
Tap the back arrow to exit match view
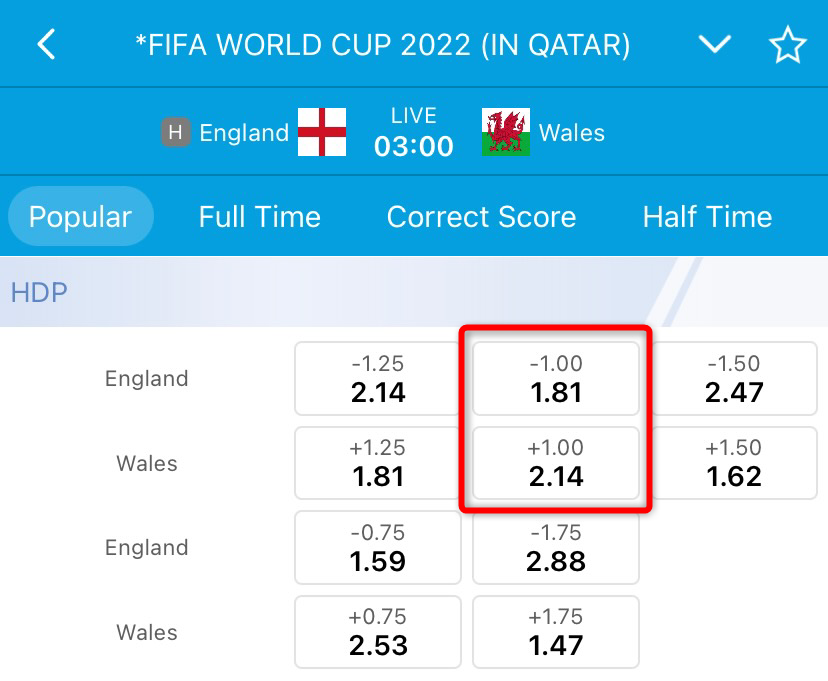45,44
